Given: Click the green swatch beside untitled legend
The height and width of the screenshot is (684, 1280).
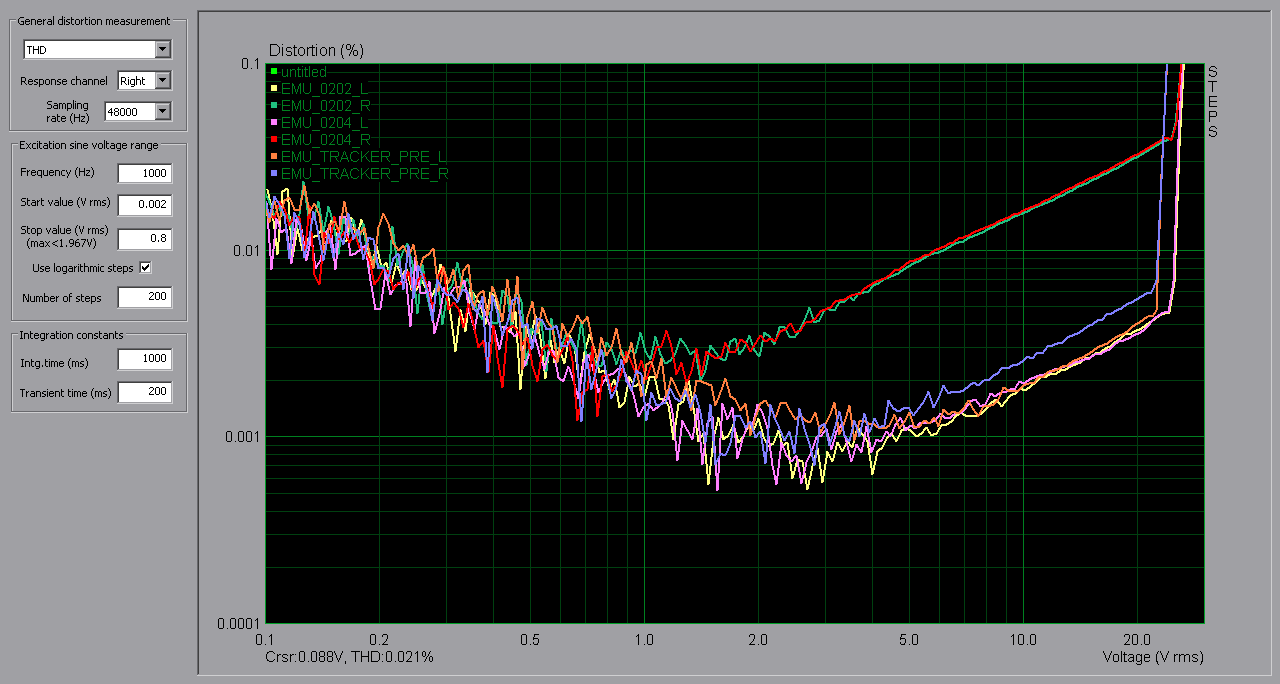Looking at the screenshot, I should point(273,71).
